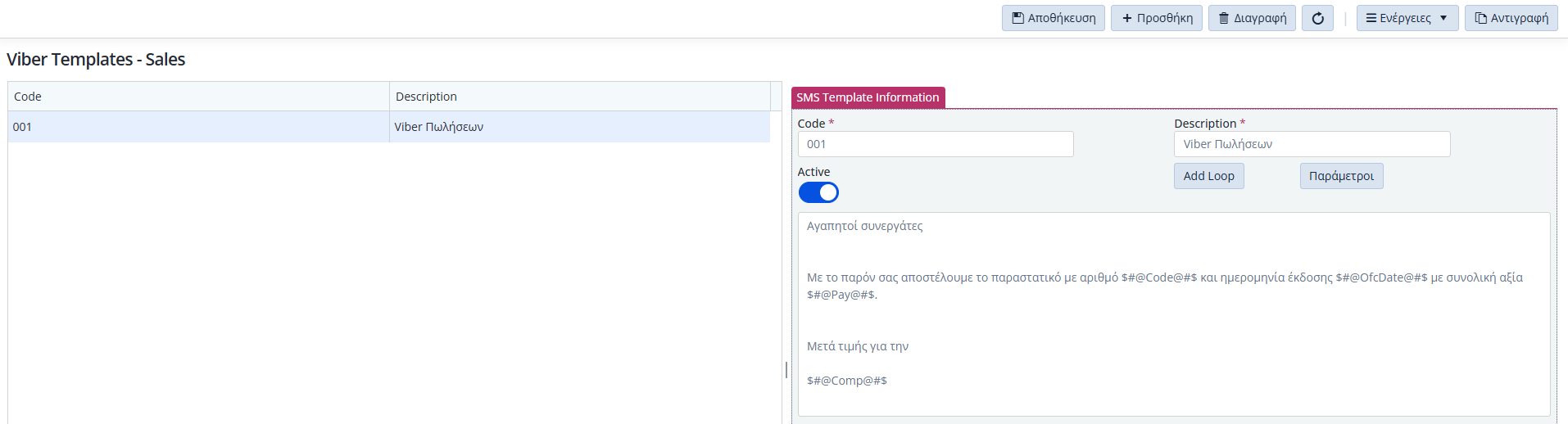Click the panel splitter handle
Viewport: 1568px width, 424px height.
786,370
